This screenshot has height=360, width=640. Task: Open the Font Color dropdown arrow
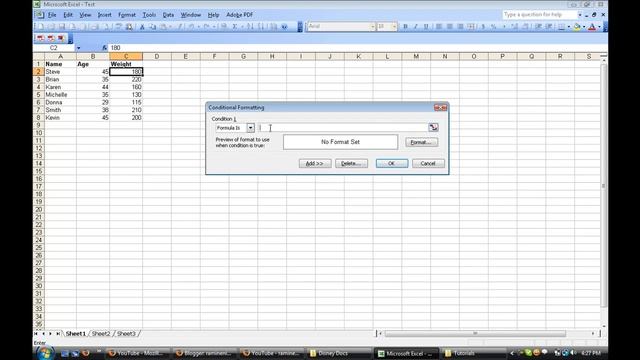(x=599, y=27)
